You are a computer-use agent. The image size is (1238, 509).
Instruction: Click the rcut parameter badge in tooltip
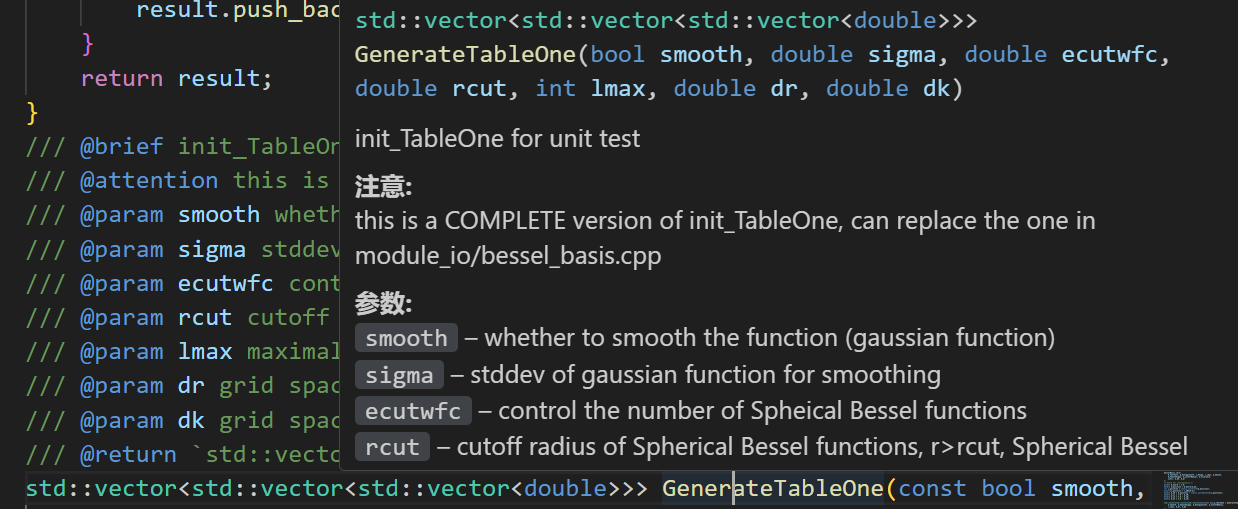coord(392,447)
